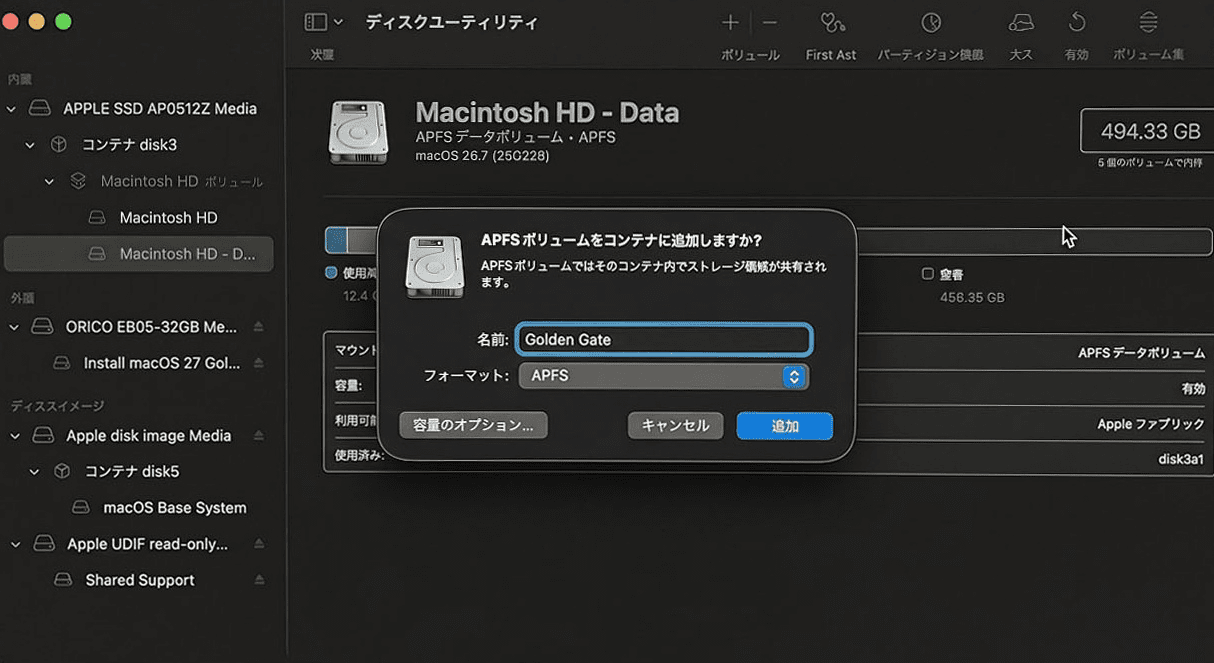Click the large Macintosh HD - Data drive icon
Viewport: 1214px width, 663px height.
[x=358, y=132]
